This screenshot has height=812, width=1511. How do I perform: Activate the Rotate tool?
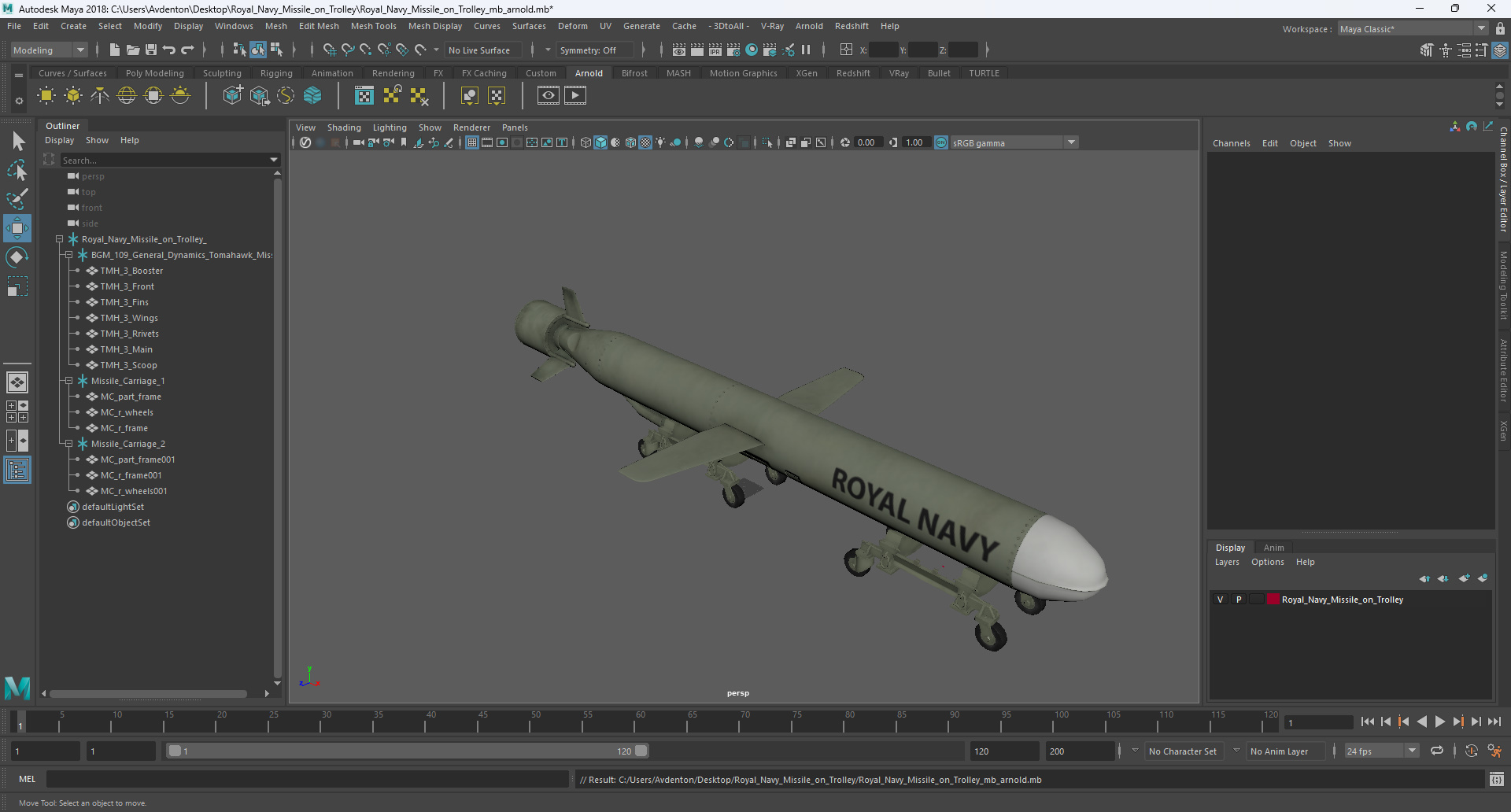coord(17,257)
